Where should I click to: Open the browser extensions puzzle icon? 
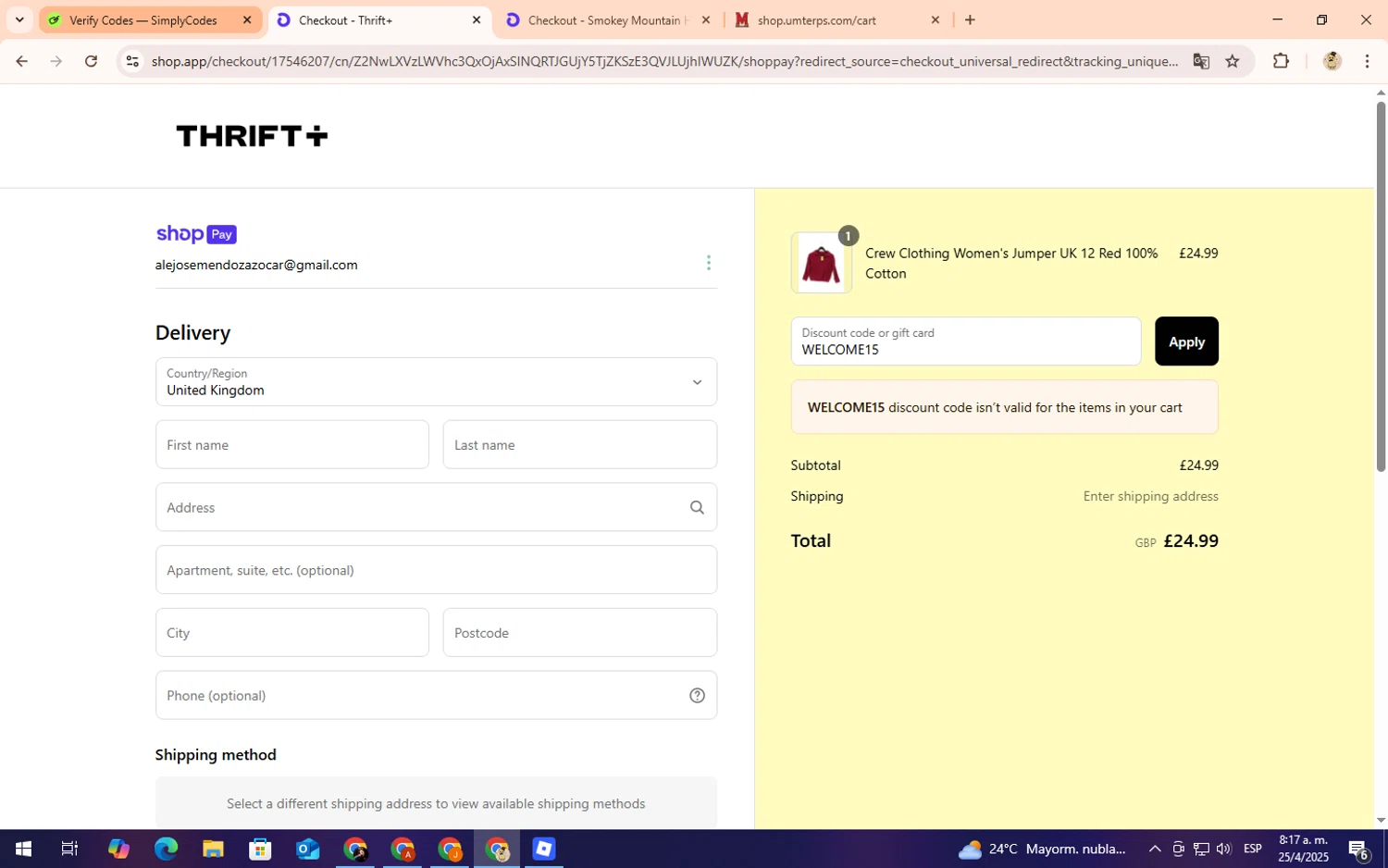(x=1281, y=61)
